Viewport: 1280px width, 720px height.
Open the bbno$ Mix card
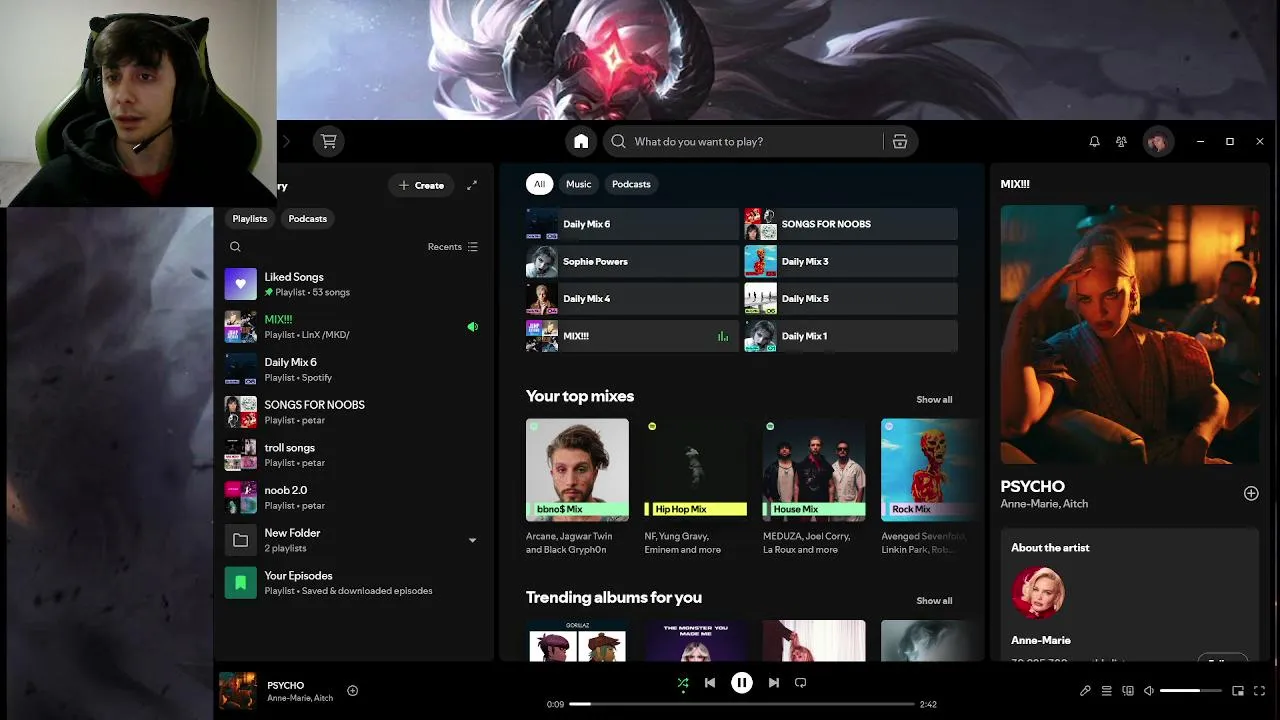coord(577,487)
